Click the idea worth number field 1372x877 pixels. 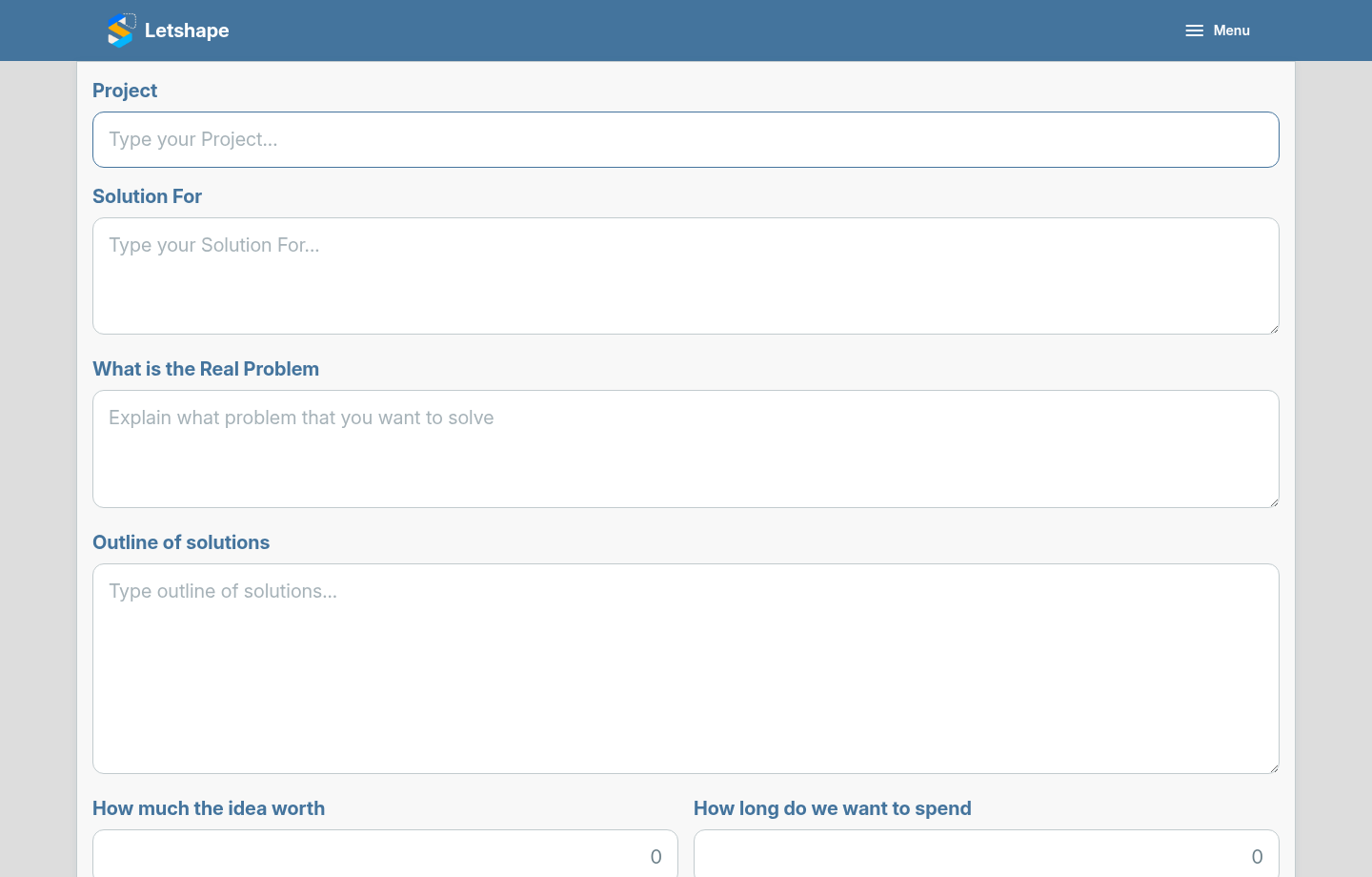(385, 854)
